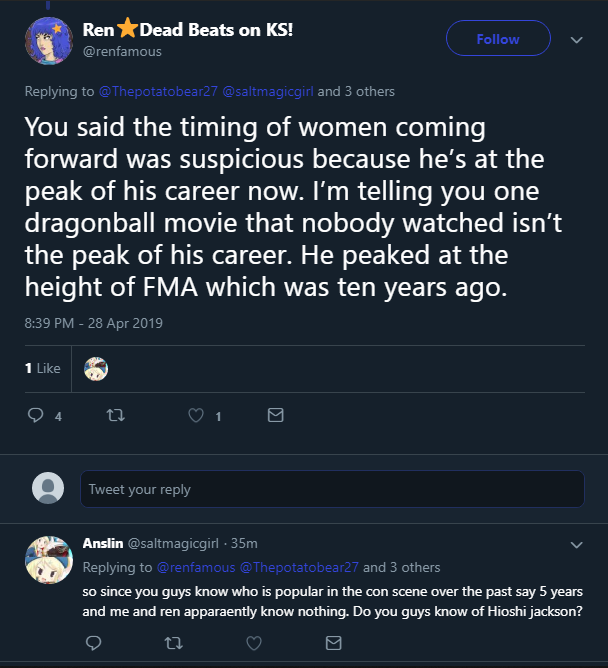Retweet Anslin's reply
The width and height of the screenshot is (608, 668).
coord(174,643)
